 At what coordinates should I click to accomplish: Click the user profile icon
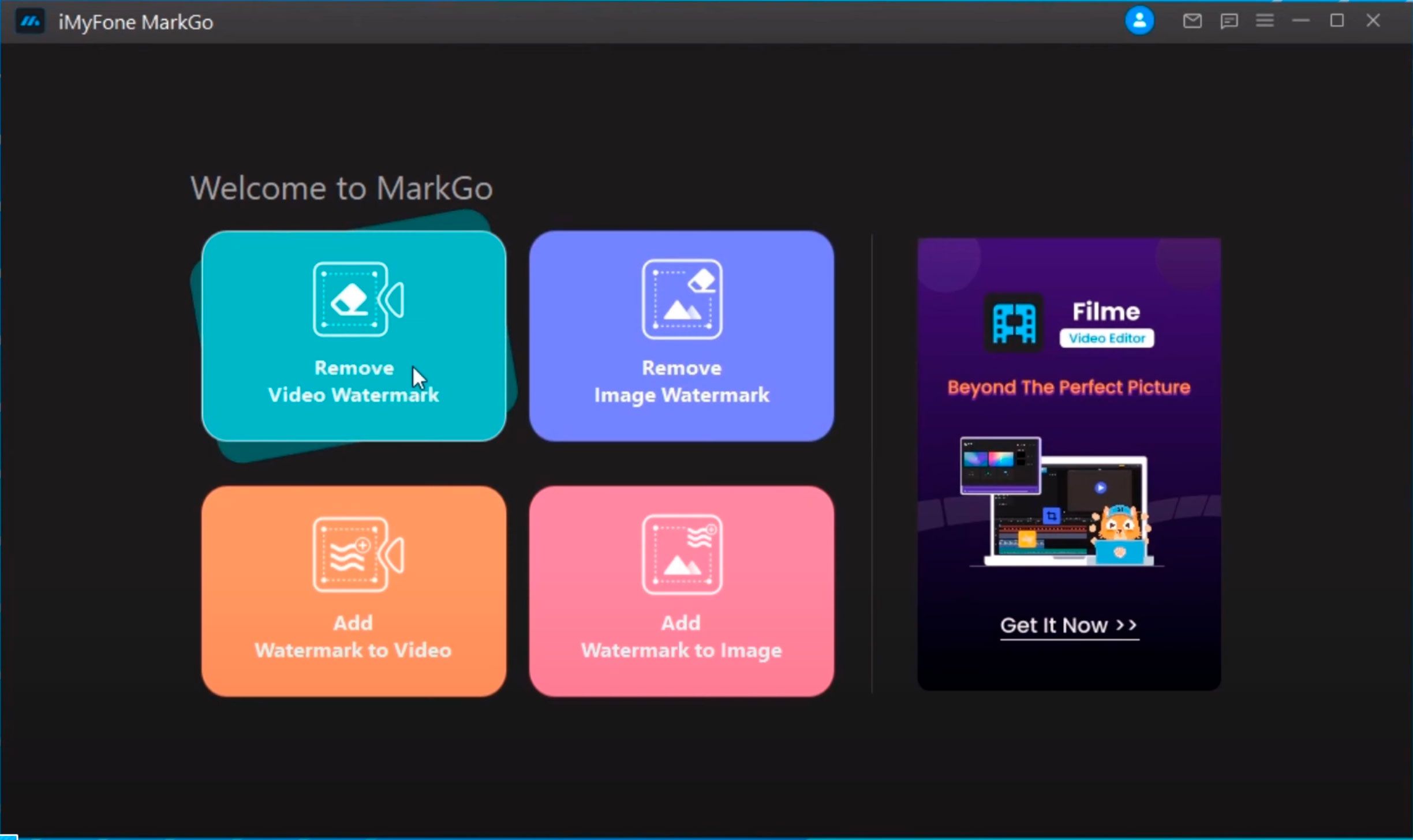(1140, 21)
